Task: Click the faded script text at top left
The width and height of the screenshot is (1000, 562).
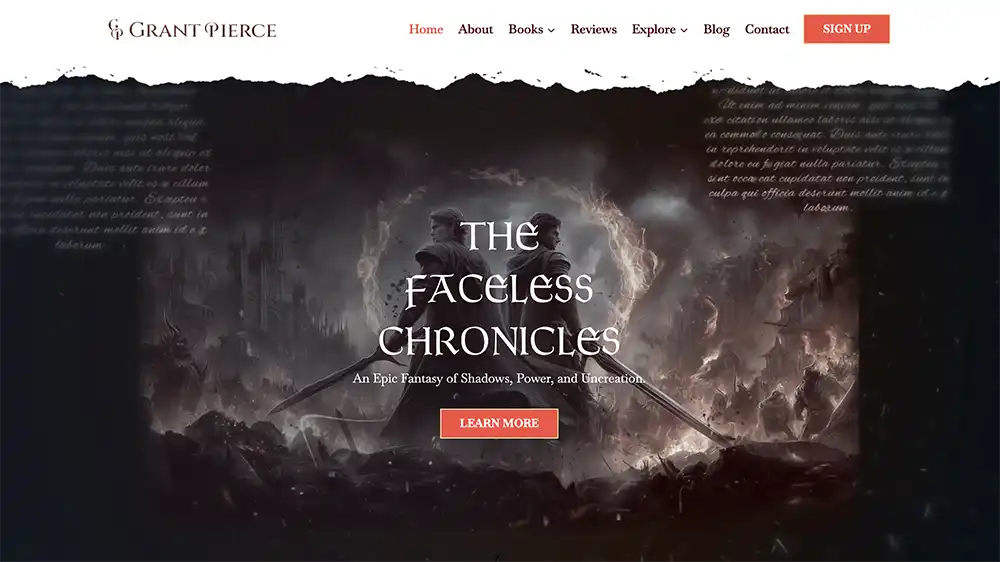Action: 105,168
